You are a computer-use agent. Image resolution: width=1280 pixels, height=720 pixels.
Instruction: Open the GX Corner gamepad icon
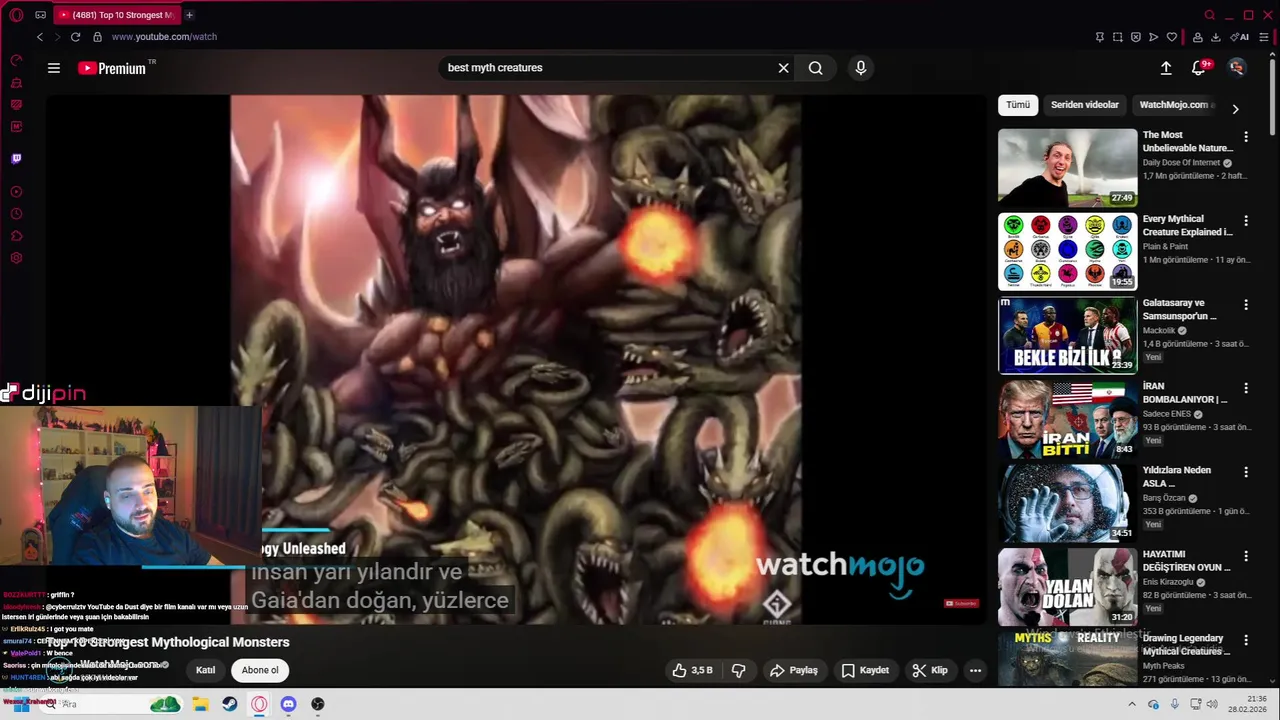(40, 15)
